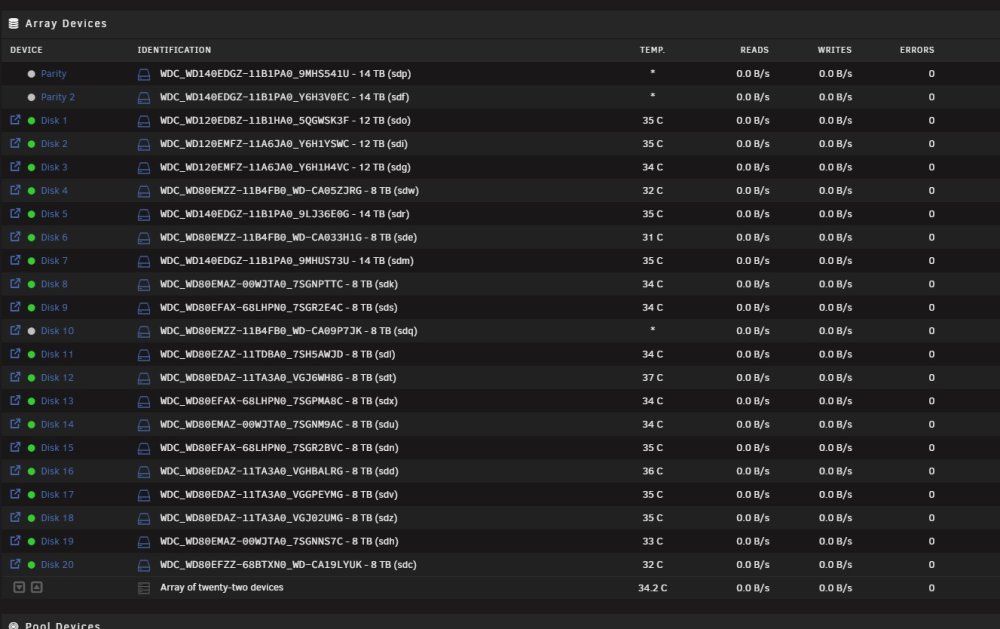Open the Disk 10 browse icon
The width and height of the screenshot is (1000, 629).
coord(15,330)
